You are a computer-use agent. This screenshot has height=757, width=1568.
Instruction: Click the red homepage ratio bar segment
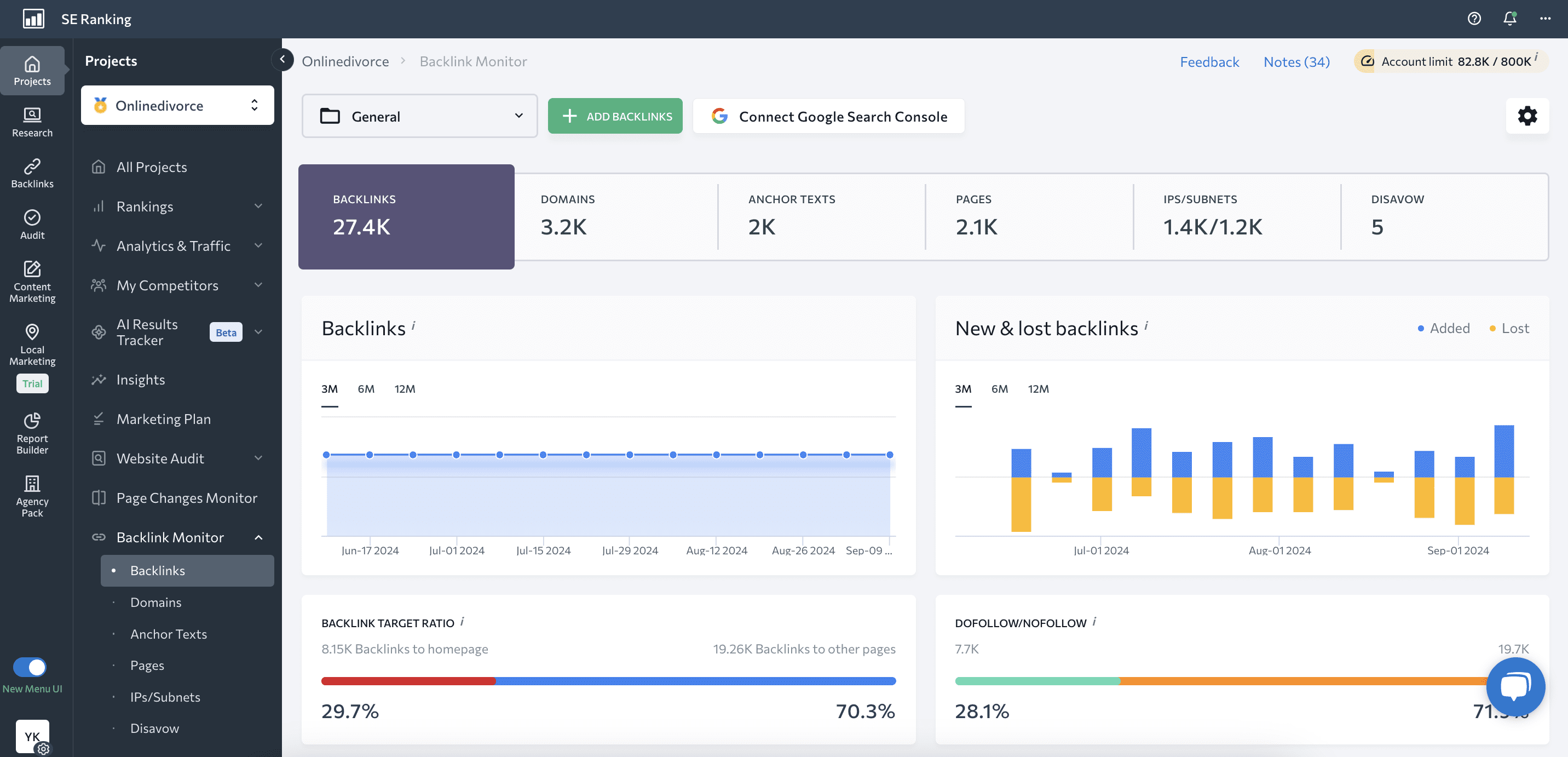coord(408,681)
